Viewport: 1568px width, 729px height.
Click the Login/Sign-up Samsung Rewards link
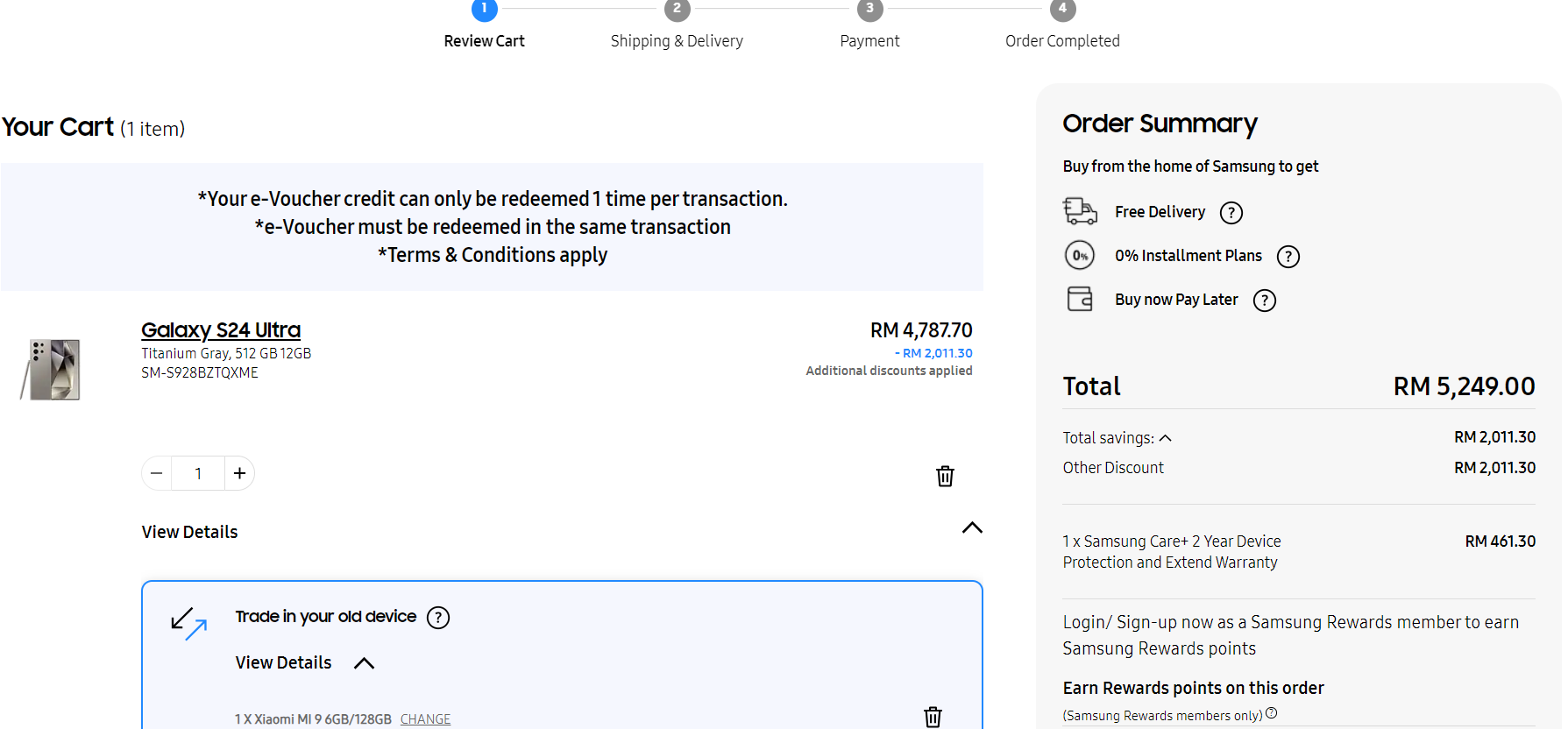(x=1290, y=635)
